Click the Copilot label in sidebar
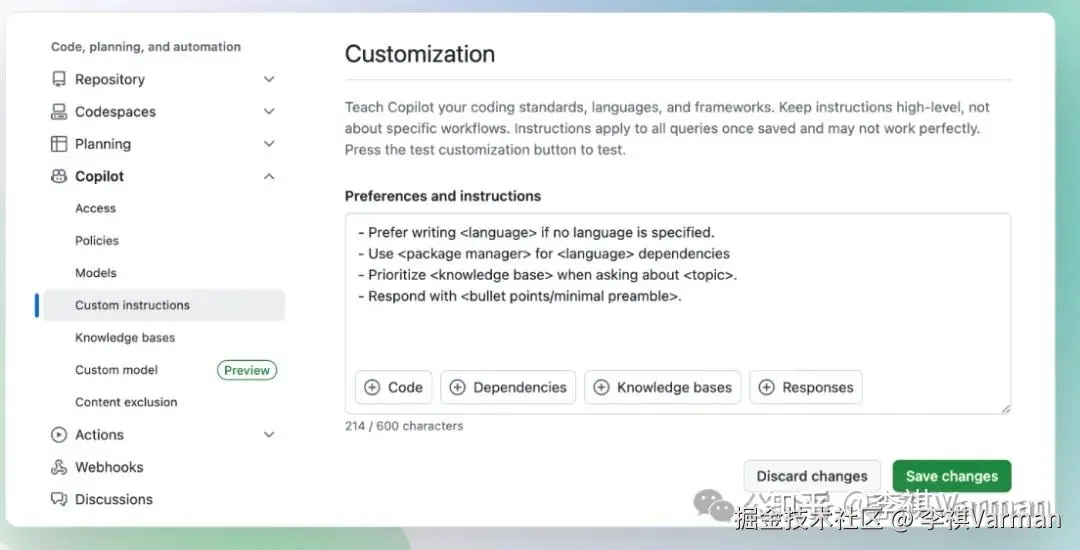 click(x=99, y=176)
